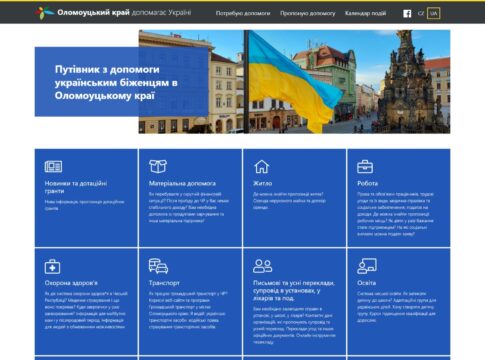Click the Olomouc Region logo icon
The height and width of the screenshot is (360, 485).
[44, 13]
